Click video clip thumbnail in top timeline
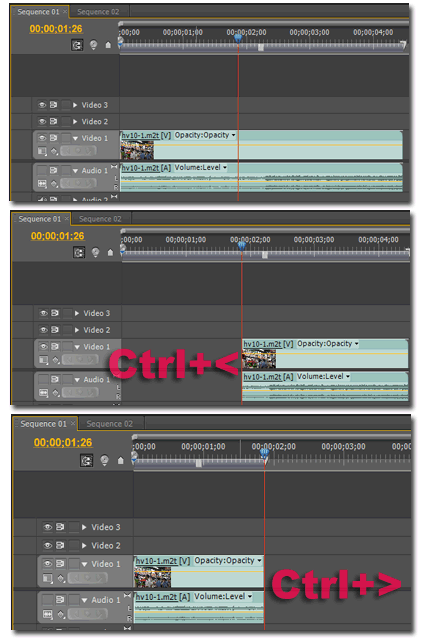 click(x=137, y=150)
